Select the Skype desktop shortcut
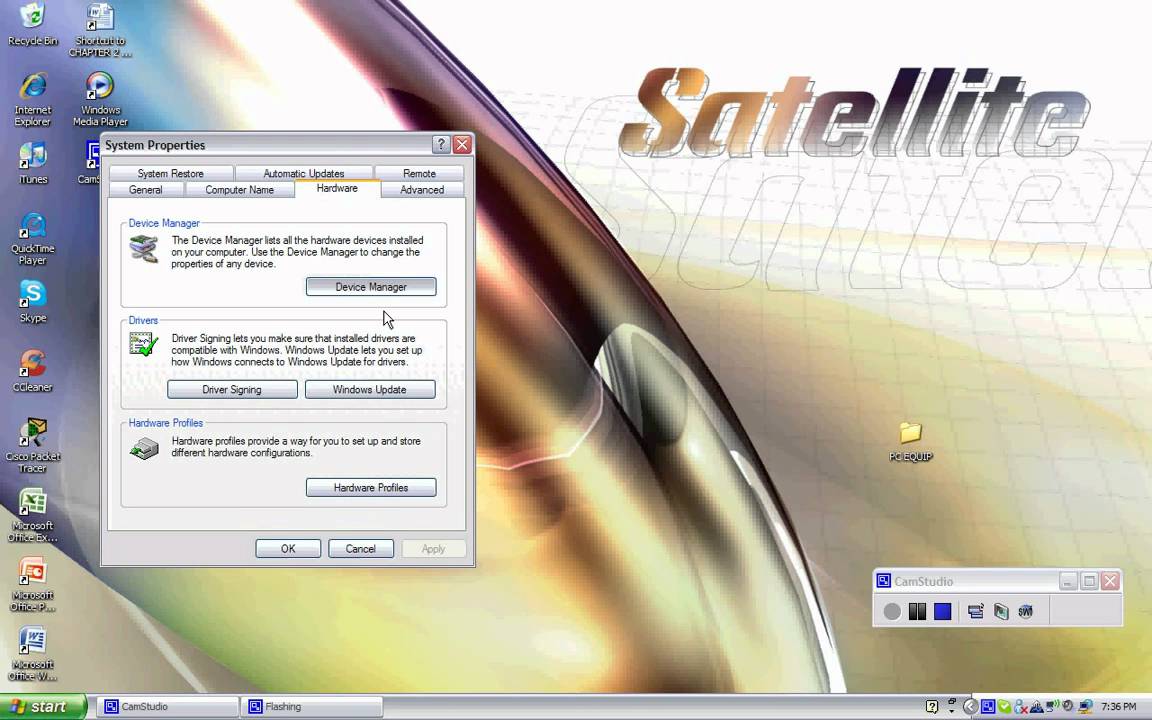The height and width of the screenshot is (720, 1152). (32, 301)
